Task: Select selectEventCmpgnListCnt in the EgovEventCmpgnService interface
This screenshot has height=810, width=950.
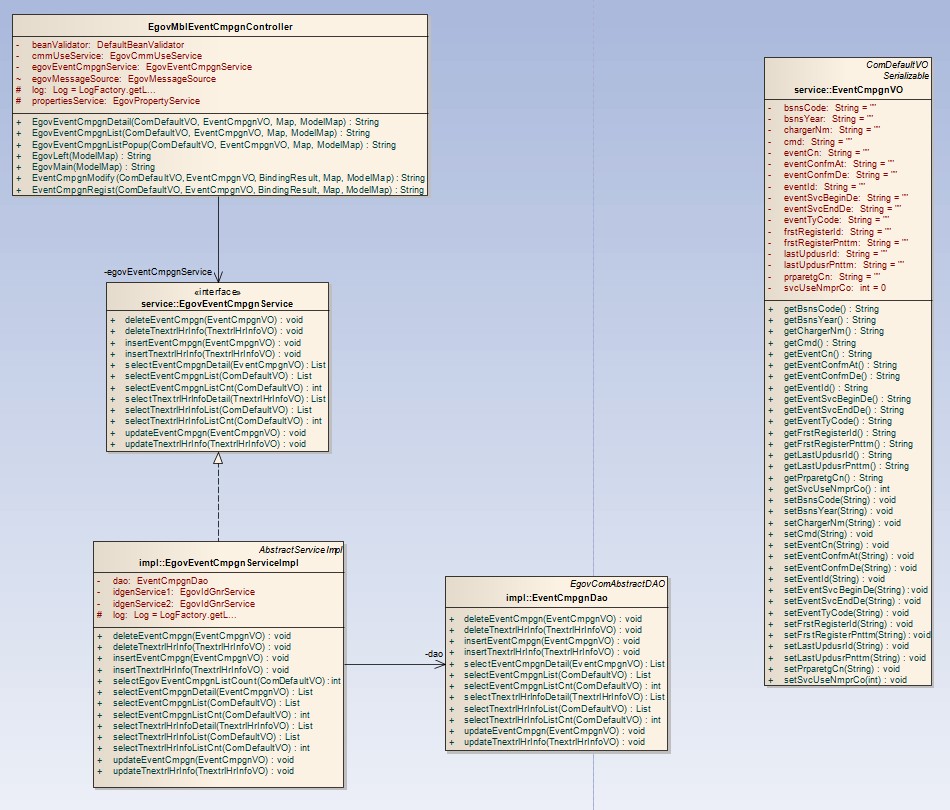Action: tap(213, 387)
